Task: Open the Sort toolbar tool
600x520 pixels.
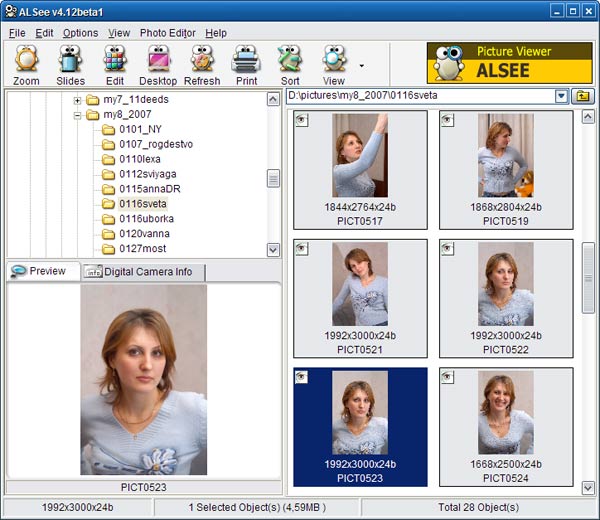Action: [x=290, y=65]
